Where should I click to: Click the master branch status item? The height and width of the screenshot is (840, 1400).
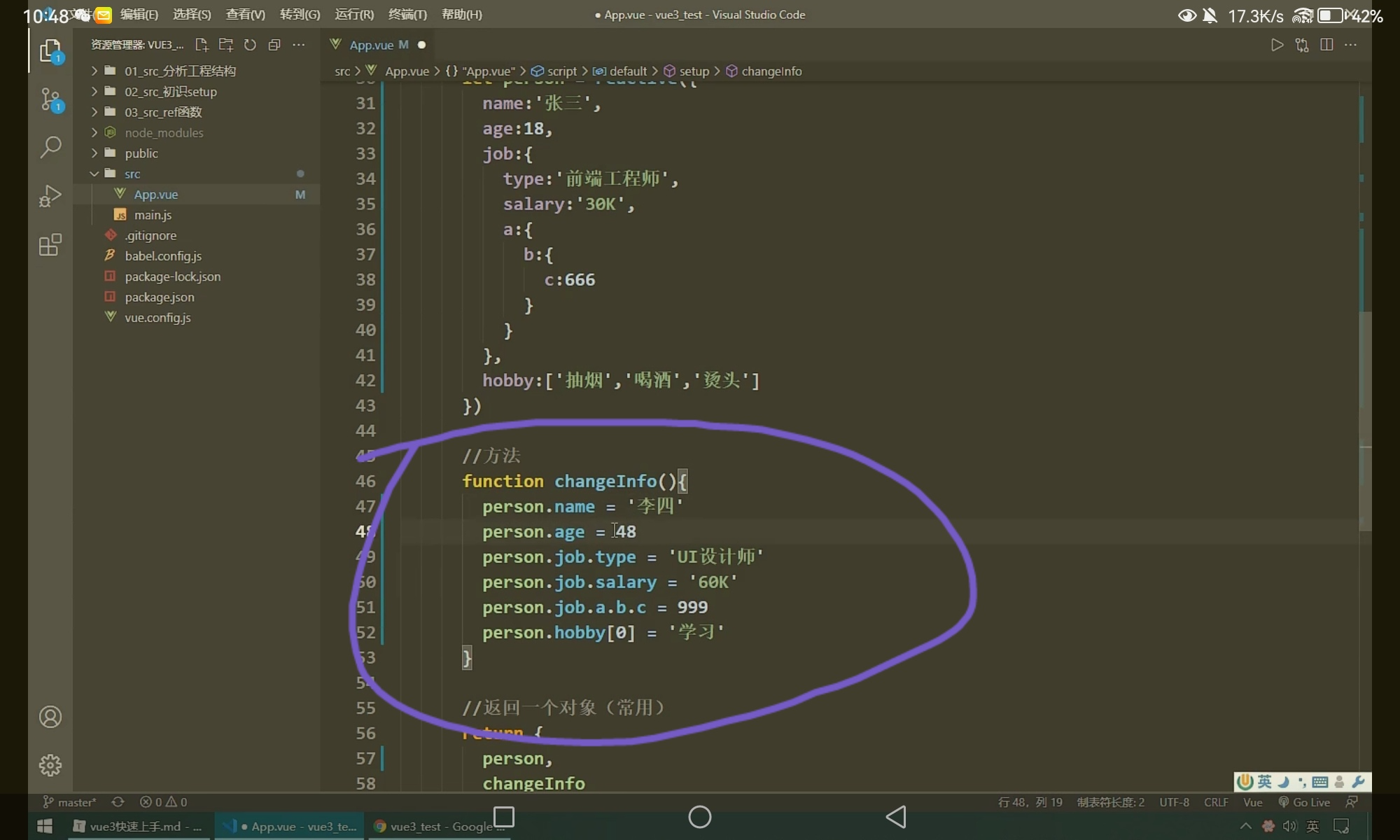click(x=70, y=802)
